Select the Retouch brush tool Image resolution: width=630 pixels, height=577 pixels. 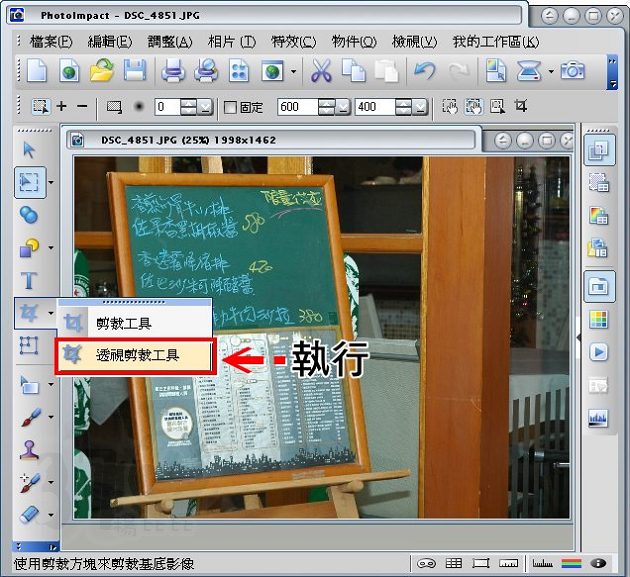tap(31, 482)
